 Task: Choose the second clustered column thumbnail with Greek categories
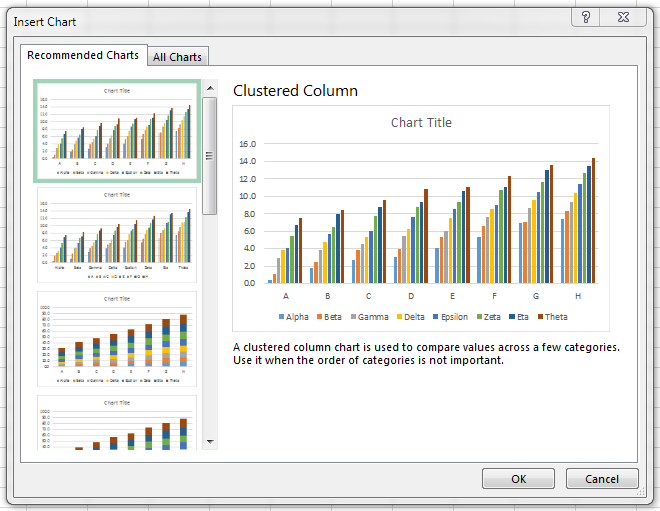tap(117, 235)
